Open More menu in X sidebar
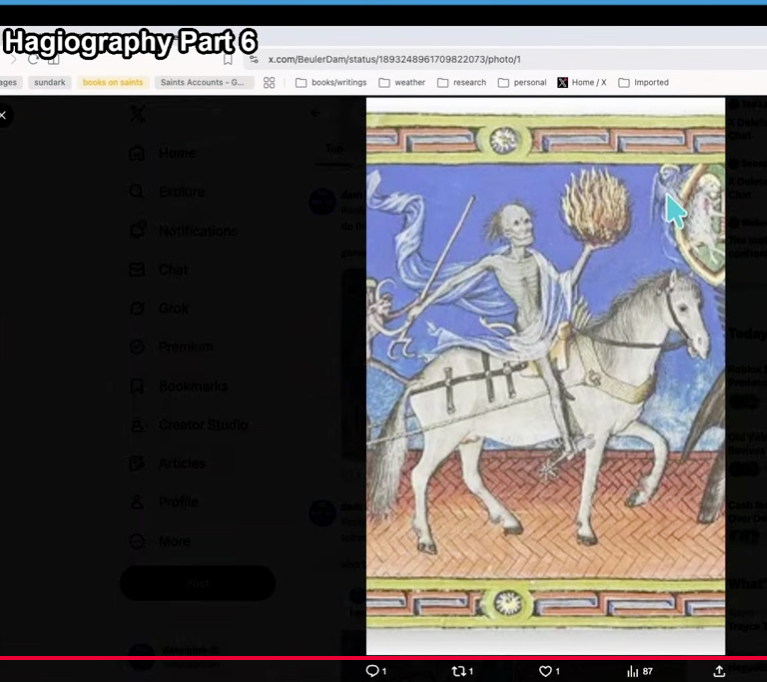Viewport: 767px width, 682px height. click(159, 541)
